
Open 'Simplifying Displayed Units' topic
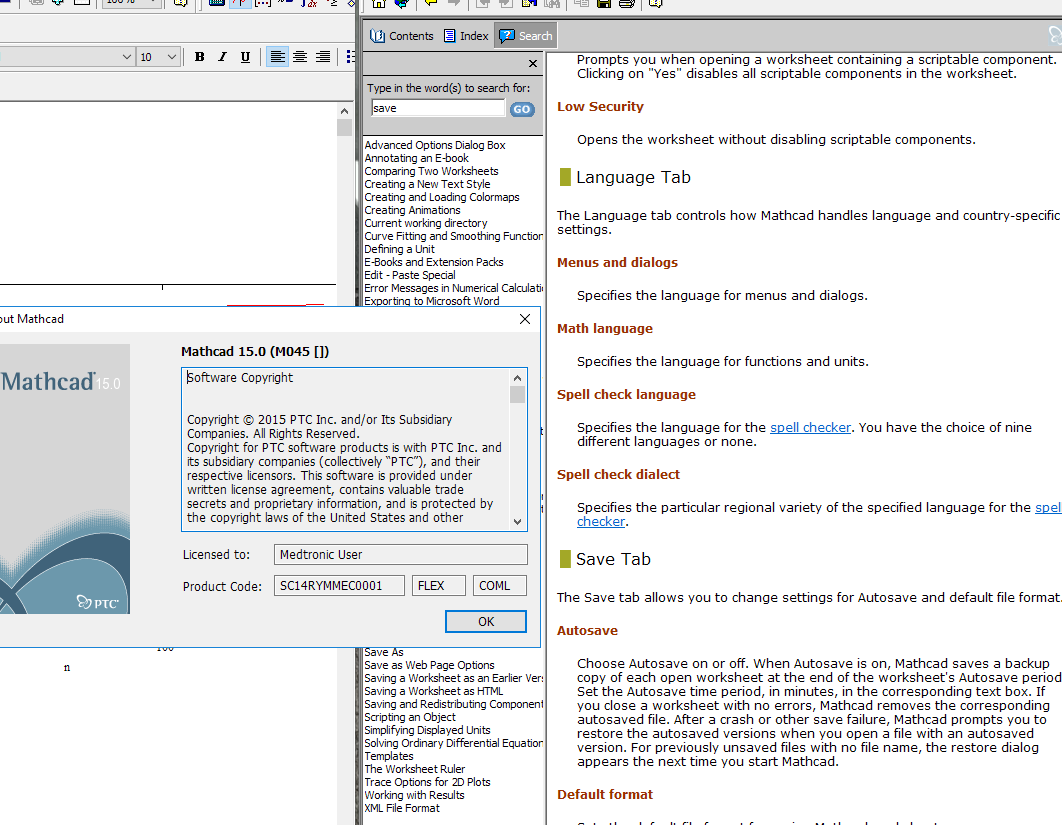pos(427,730)
